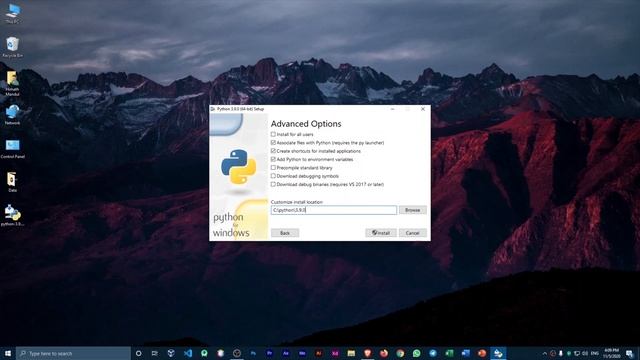Screen dimensions: 640x360
Task: Click Install to begin Python installation
Action: click(x=381, y=233)
